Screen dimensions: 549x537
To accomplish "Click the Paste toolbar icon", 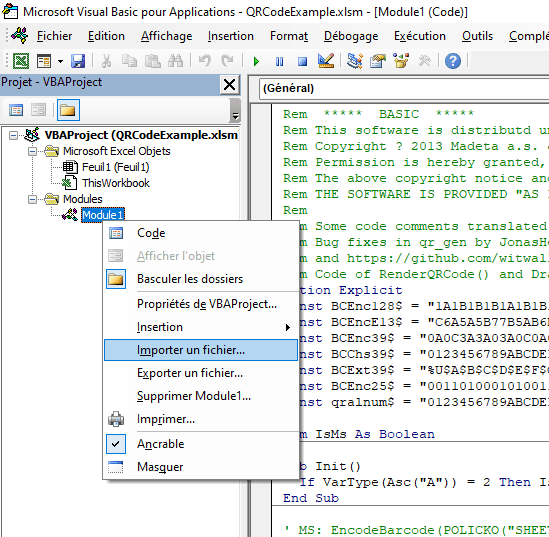I will click(153, 61).
